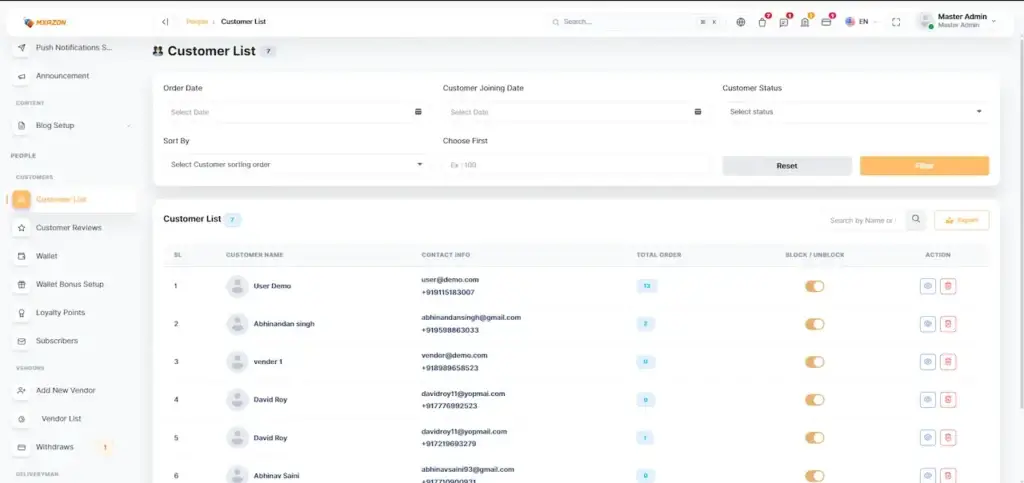1024x483 pixels.
Task: Toggle fullscreen mode icon
Action: coord(896,22)
